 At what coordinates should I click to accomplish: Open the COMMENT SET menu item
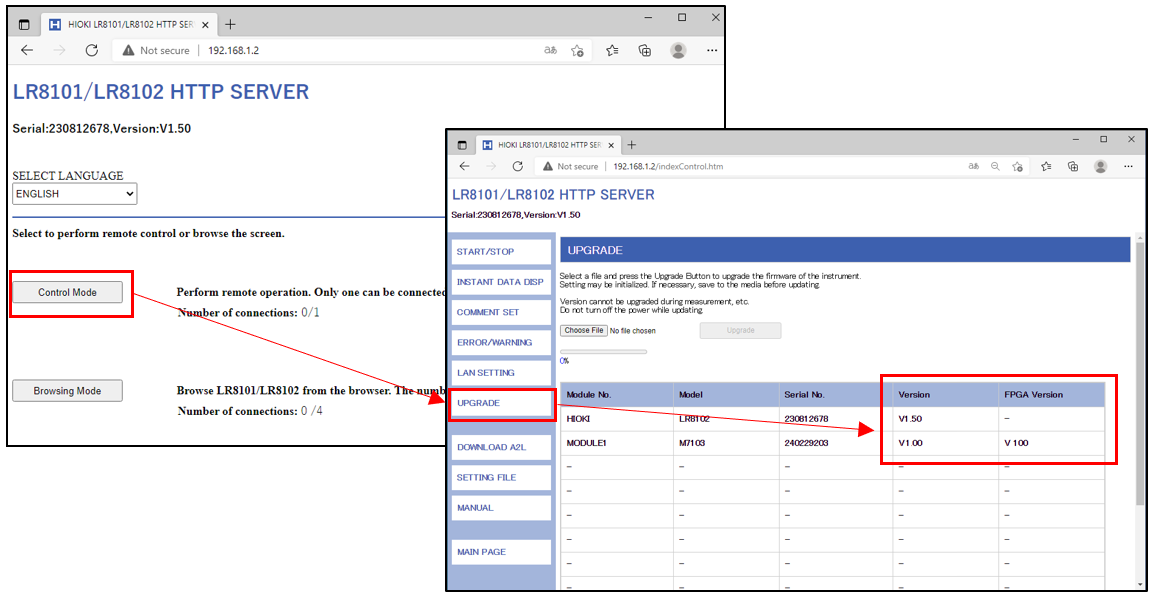(x=501, y=312)
